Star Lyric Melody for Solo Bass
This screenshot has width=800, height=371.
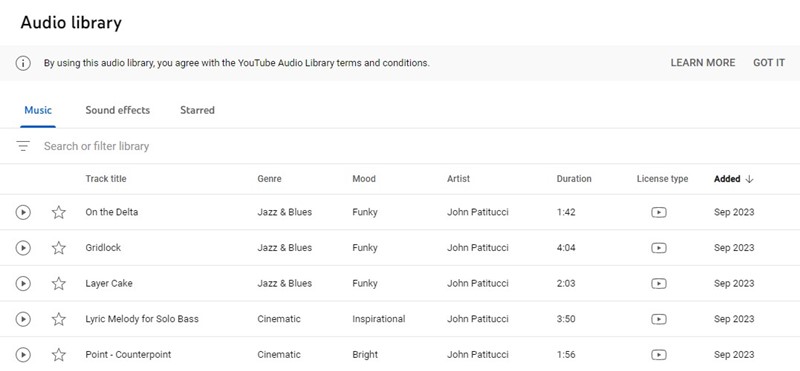tap(59, 319)
